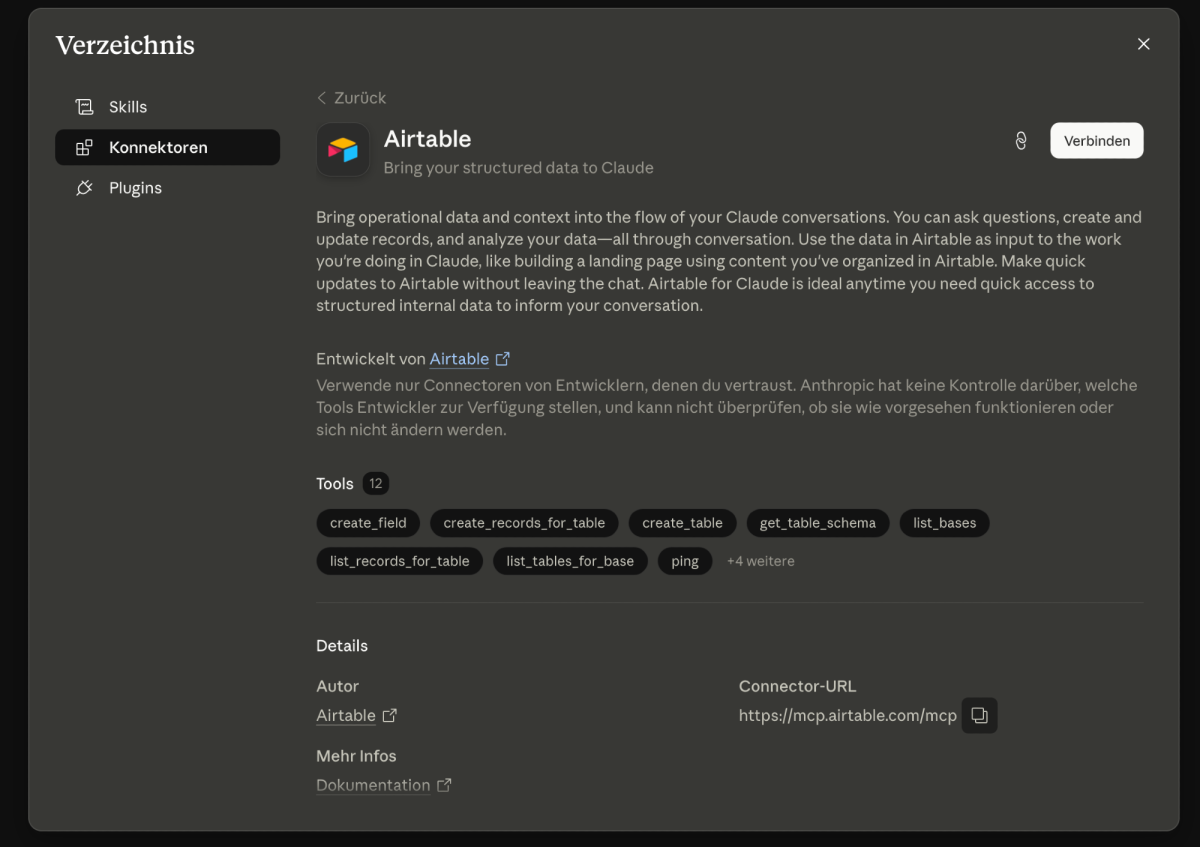Viewport: 1200px width, 847px height.
Task: Select the create_records_for_table tool chip
Action: click(524, 523)
